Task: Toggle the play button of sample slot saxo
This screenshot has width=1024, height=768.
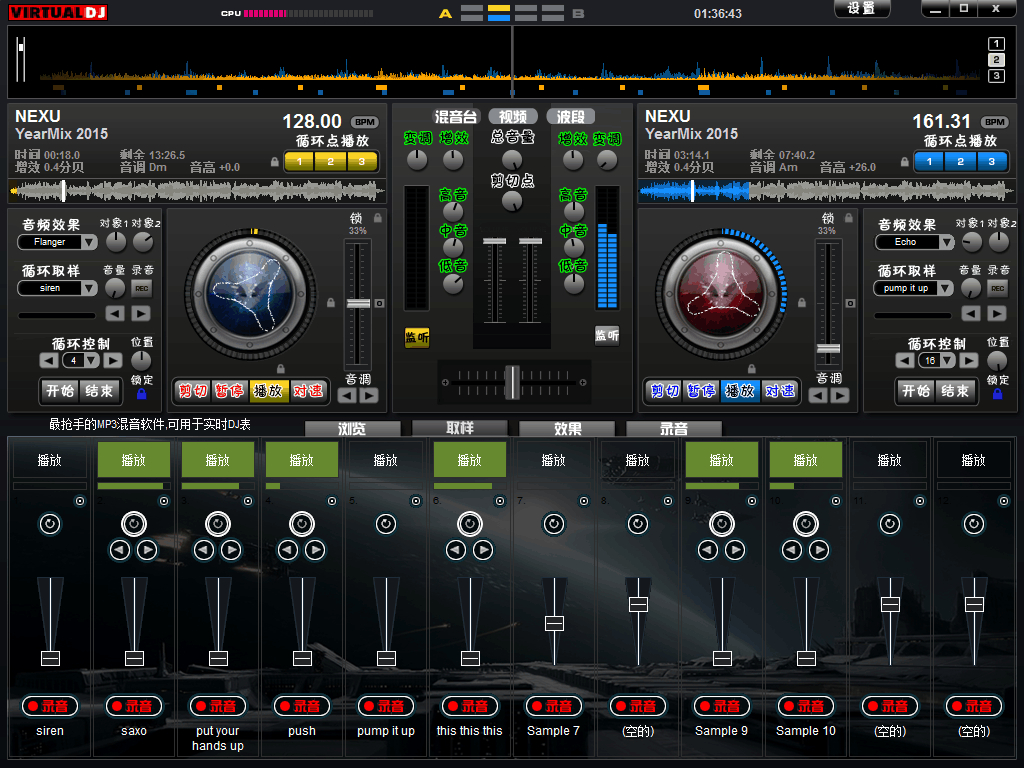Action: pos(134,460)
